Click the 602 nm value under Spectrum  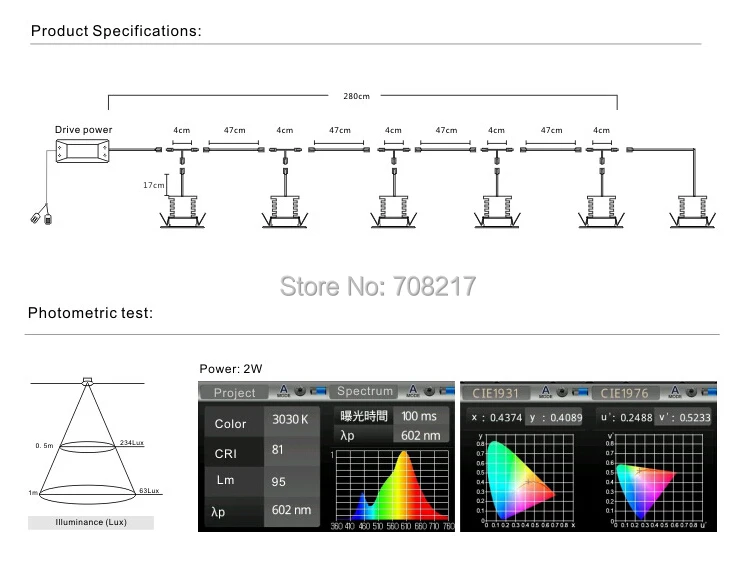coord(421,435)
